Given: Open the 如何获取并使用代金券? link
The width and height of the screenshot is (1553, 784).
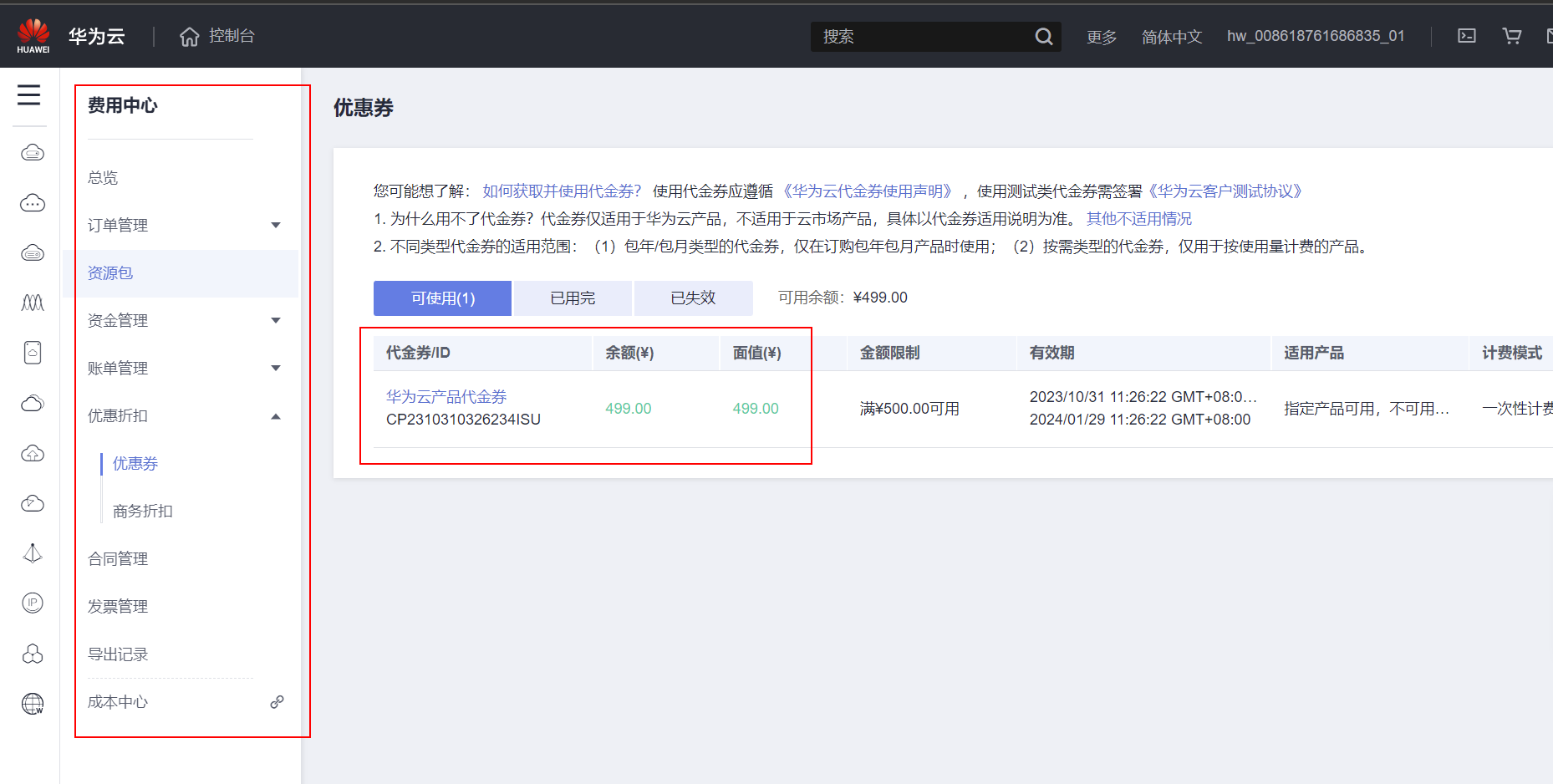Looking at the screenshot, I should tap(562, 191).
